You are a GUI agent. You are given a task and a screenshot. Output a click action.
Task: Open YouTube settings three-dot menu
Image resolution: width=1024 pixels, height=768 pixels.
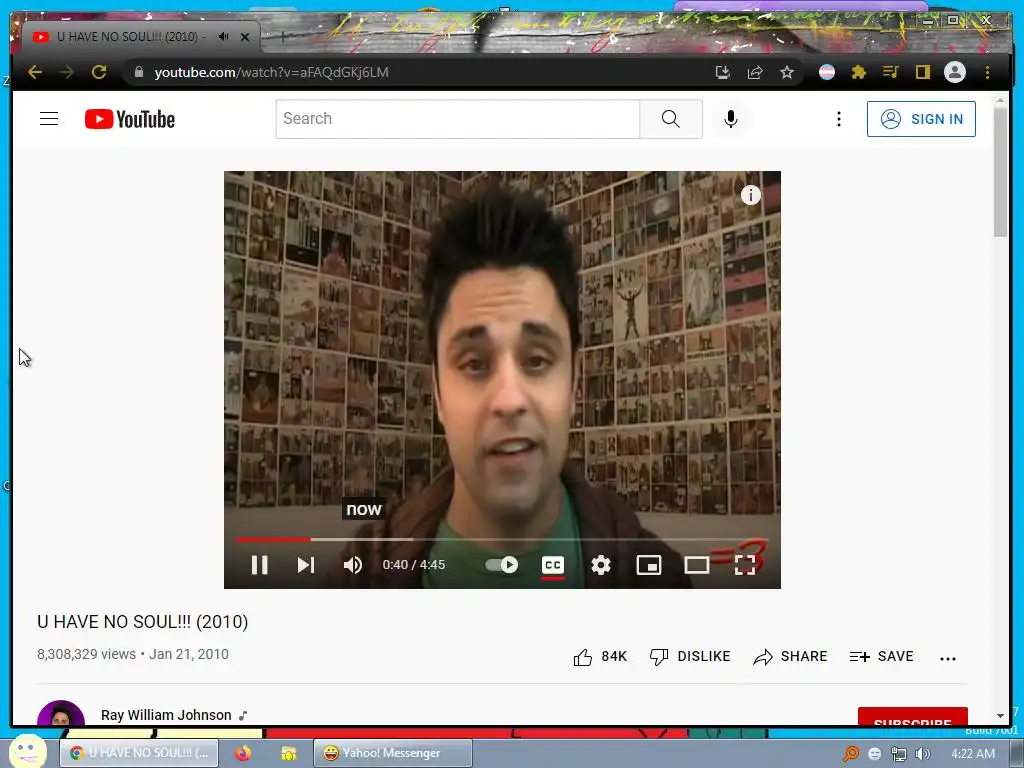click(x=839, y=119)
